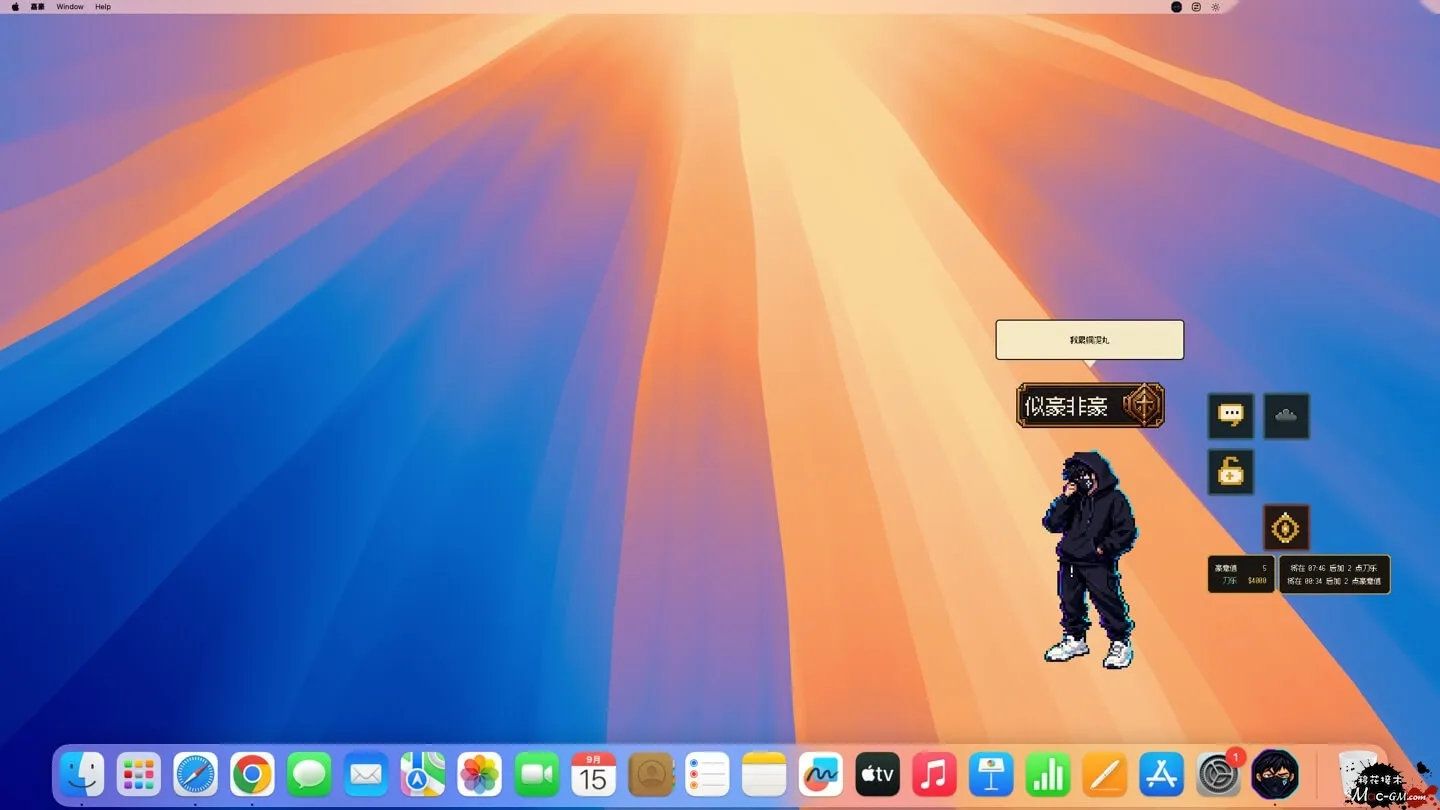Screen dimensions: 1440x810
Task: Open Pages from the Dock
Action: click(1105, 775)
